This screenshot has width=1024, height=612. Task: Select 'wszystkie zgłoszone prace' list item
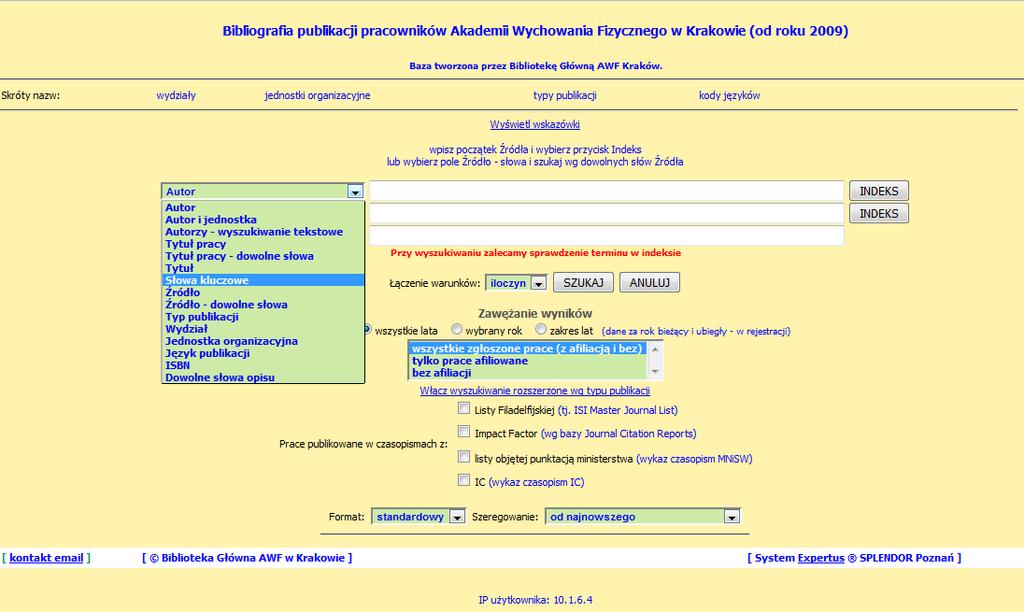tap(527, 348)
